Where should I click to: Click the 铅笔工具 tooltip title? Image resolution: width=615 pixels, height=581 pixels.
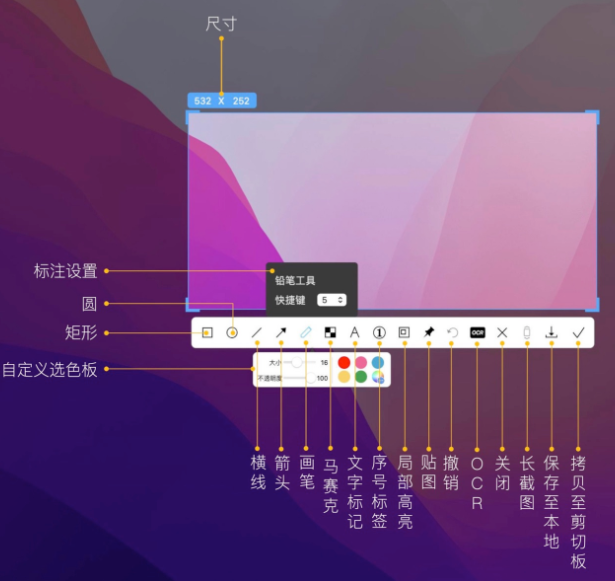click(x=295, y=280)
